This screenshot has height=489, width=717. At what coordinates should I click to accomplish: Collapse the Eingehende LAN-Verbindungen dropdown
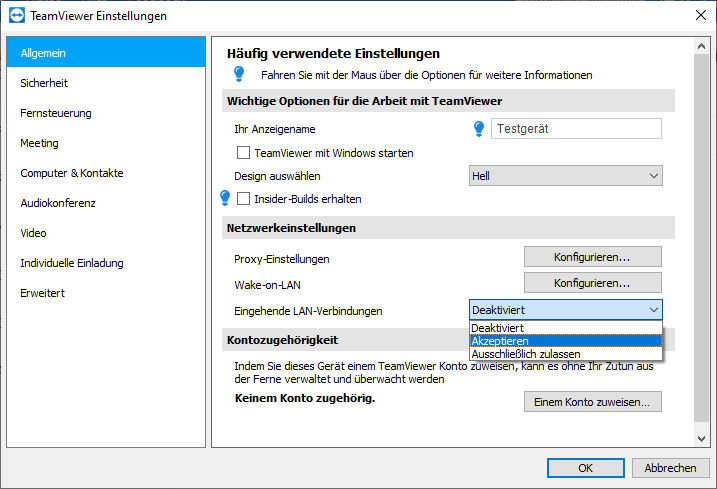tap(566, 310)
